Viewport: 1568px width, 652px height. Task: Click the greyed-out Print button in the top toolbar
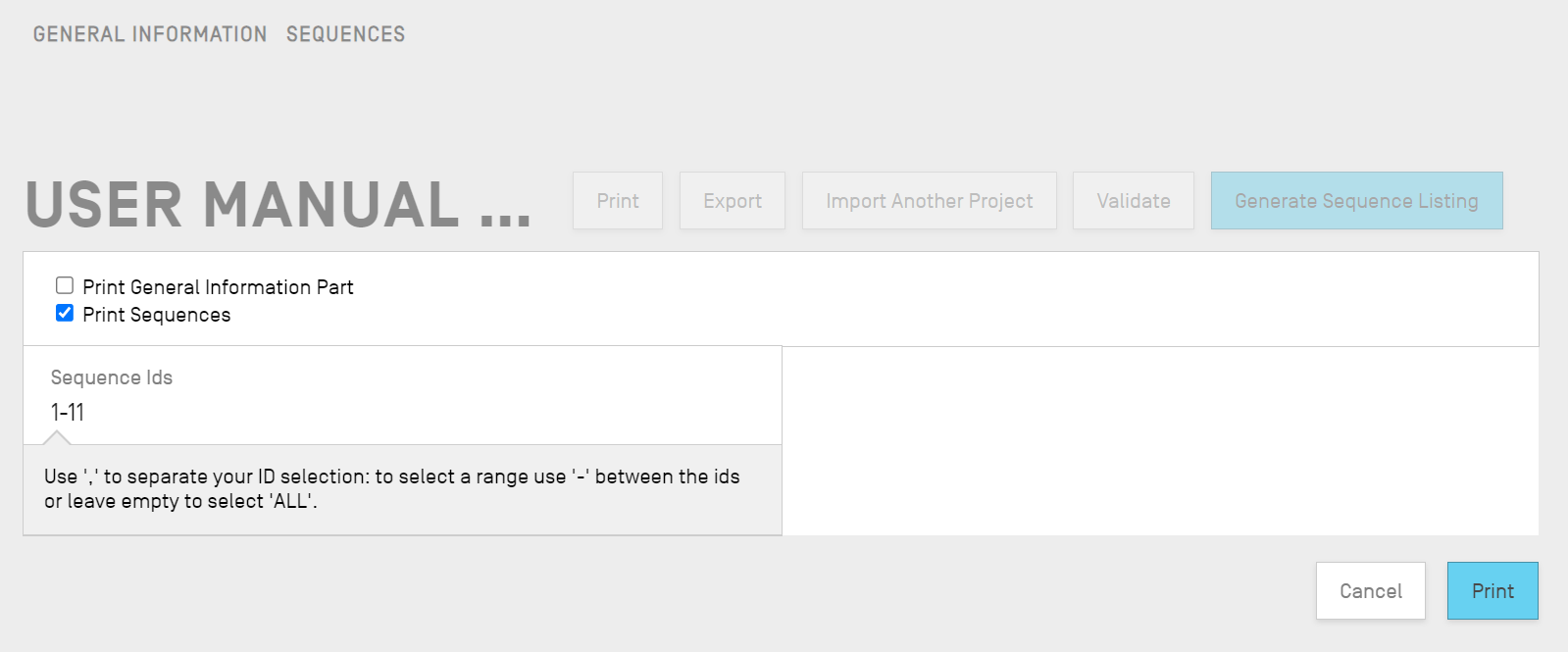(x=618, y=201)
